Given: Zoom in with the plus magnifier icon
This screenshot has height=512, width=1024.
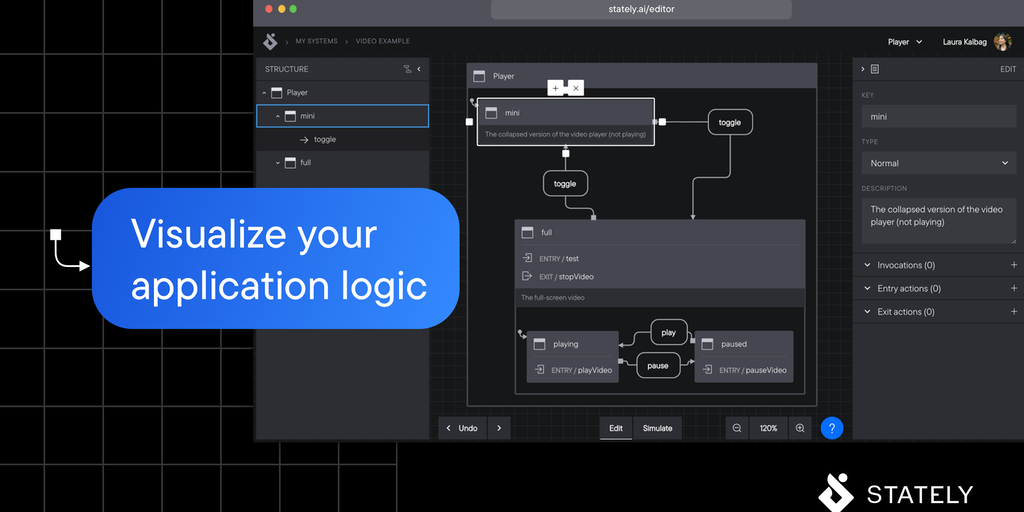Looking at the screenshot, I should coord(800,428).
